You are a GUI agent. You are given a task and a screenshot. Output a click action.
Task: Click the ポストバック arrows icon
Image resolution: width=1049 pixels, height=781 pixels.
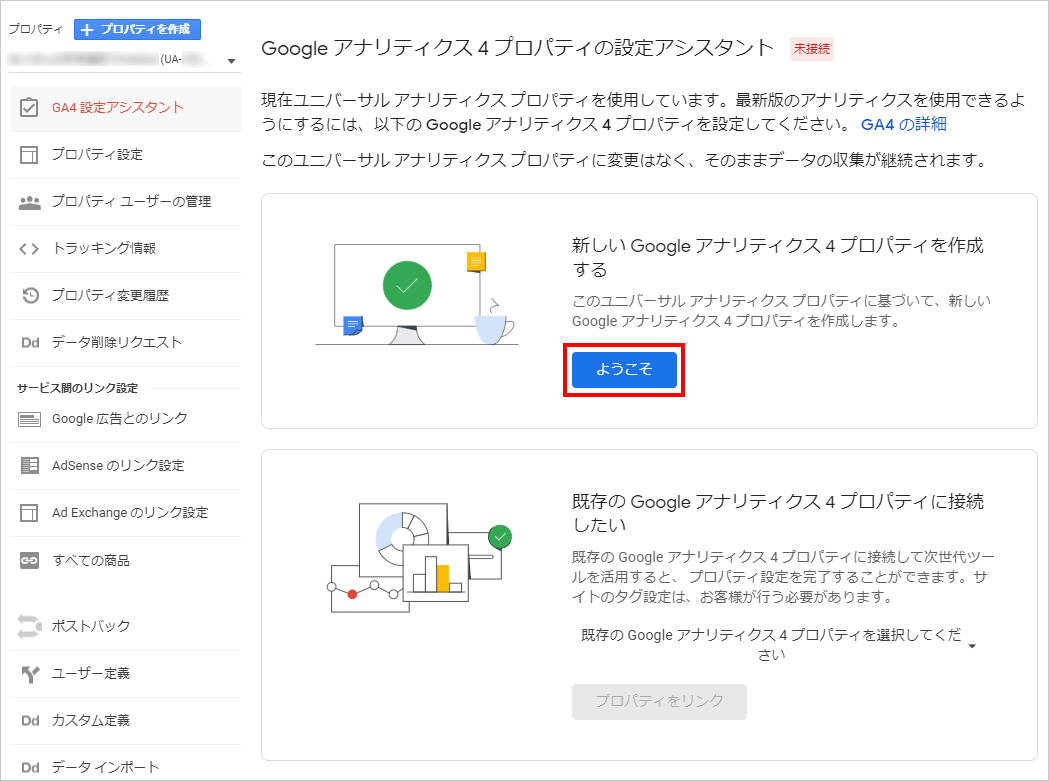29,626
